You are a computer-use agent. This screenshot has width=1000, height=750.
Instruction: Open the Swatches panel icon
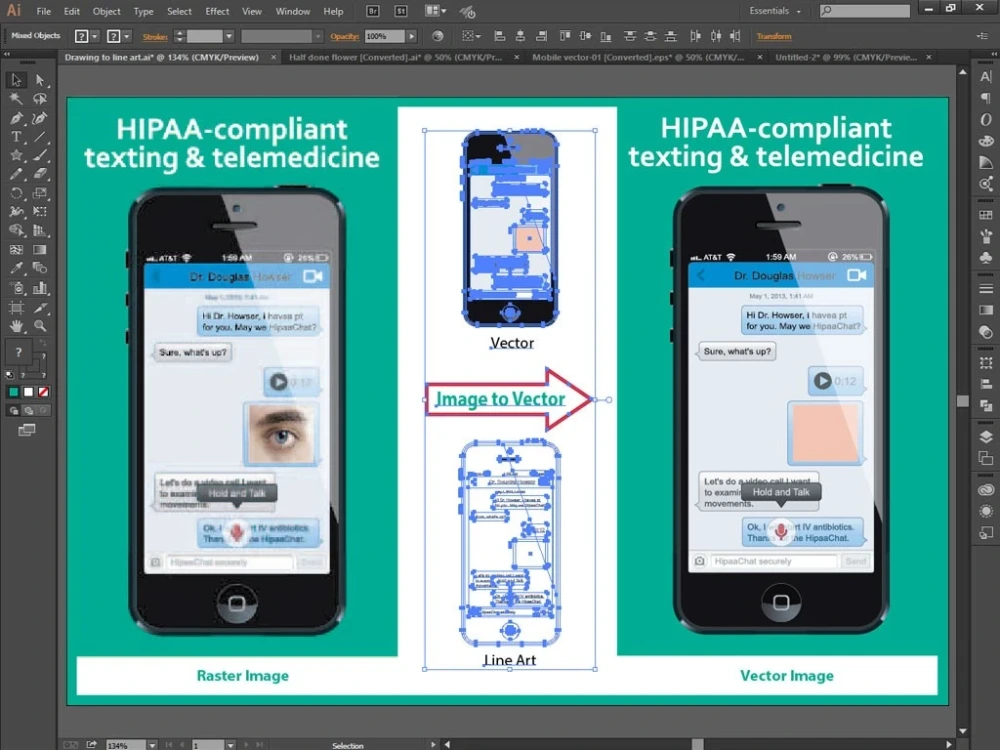pyautogui.click(x=986, y=215)
